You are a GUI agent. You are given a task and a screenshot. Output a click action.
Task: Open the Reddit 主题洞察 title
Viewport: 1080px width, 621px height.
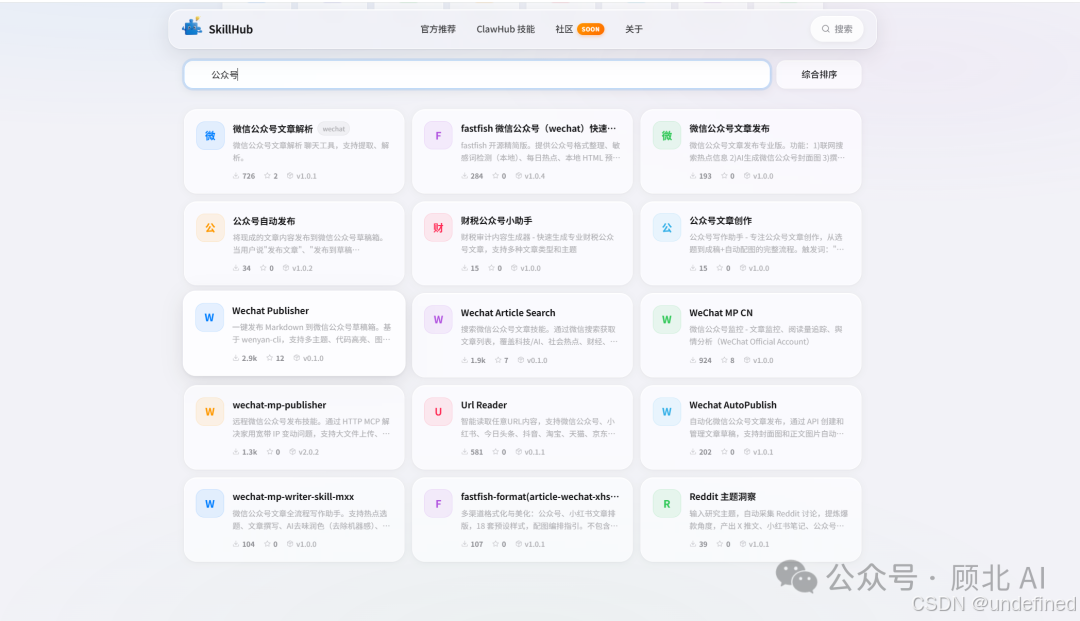coord(723,496)
